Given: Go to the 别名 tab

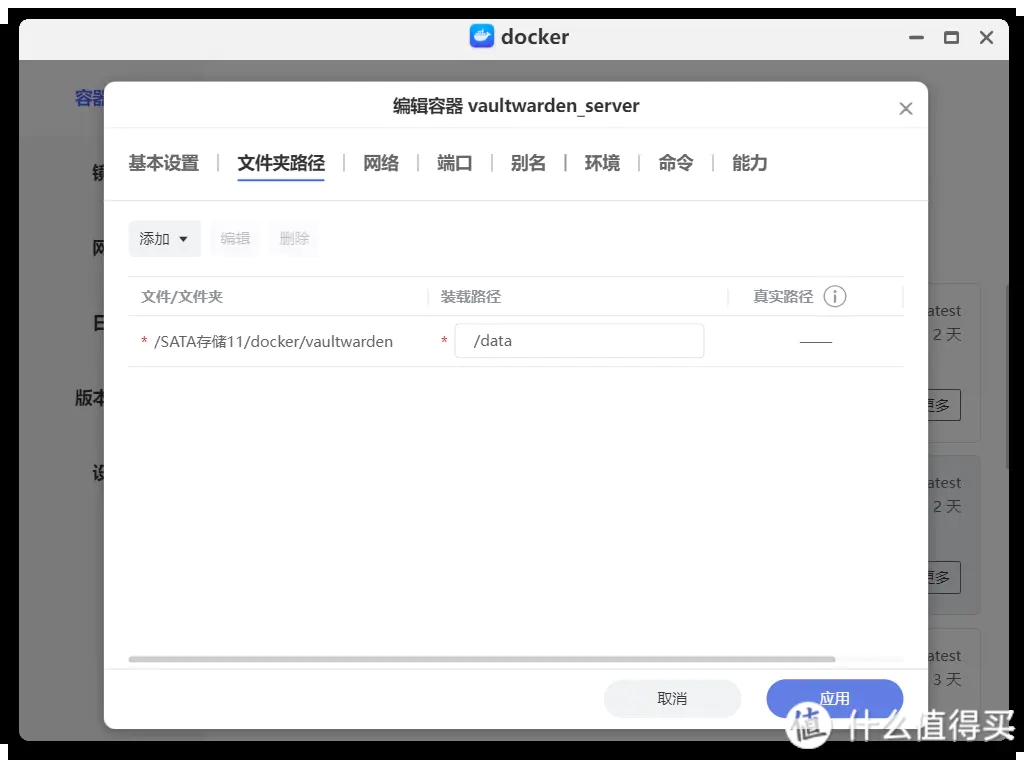Looking at the screenshot, I should [x=528, y=163].
